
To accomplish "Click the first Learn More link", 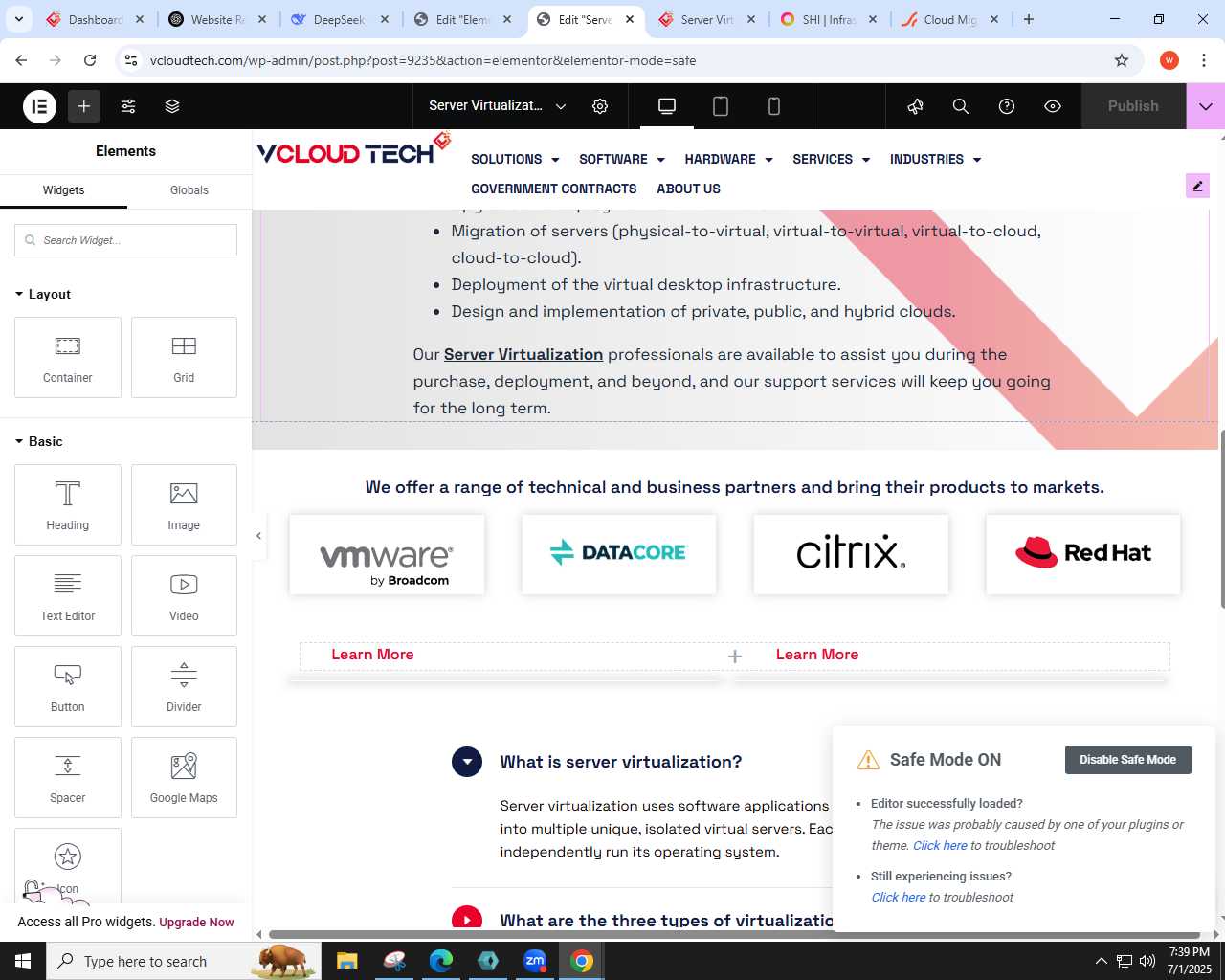I will tap(372, 655).
